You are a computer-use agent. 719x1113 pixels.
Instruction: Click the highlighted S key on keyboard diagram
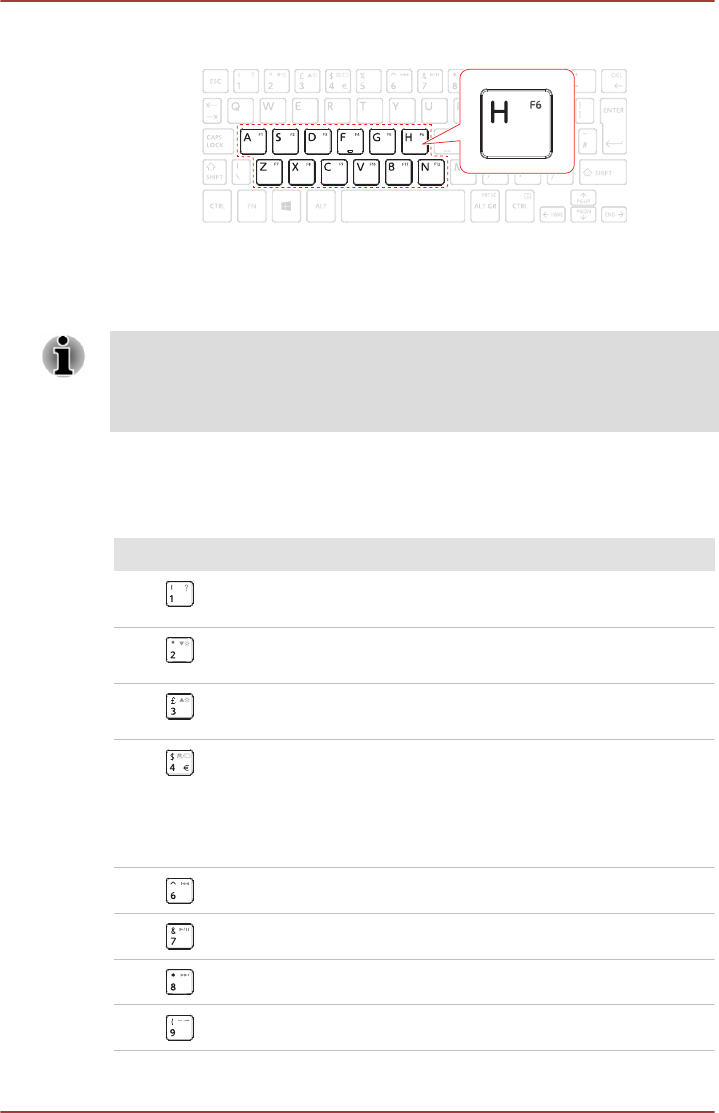click(284, 141)
